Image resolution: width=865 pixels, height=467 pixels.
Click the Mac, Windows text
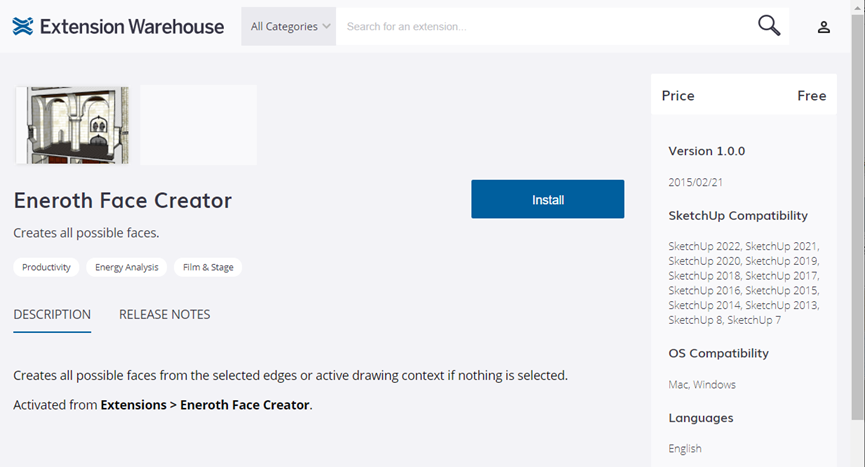click(702, 385)
